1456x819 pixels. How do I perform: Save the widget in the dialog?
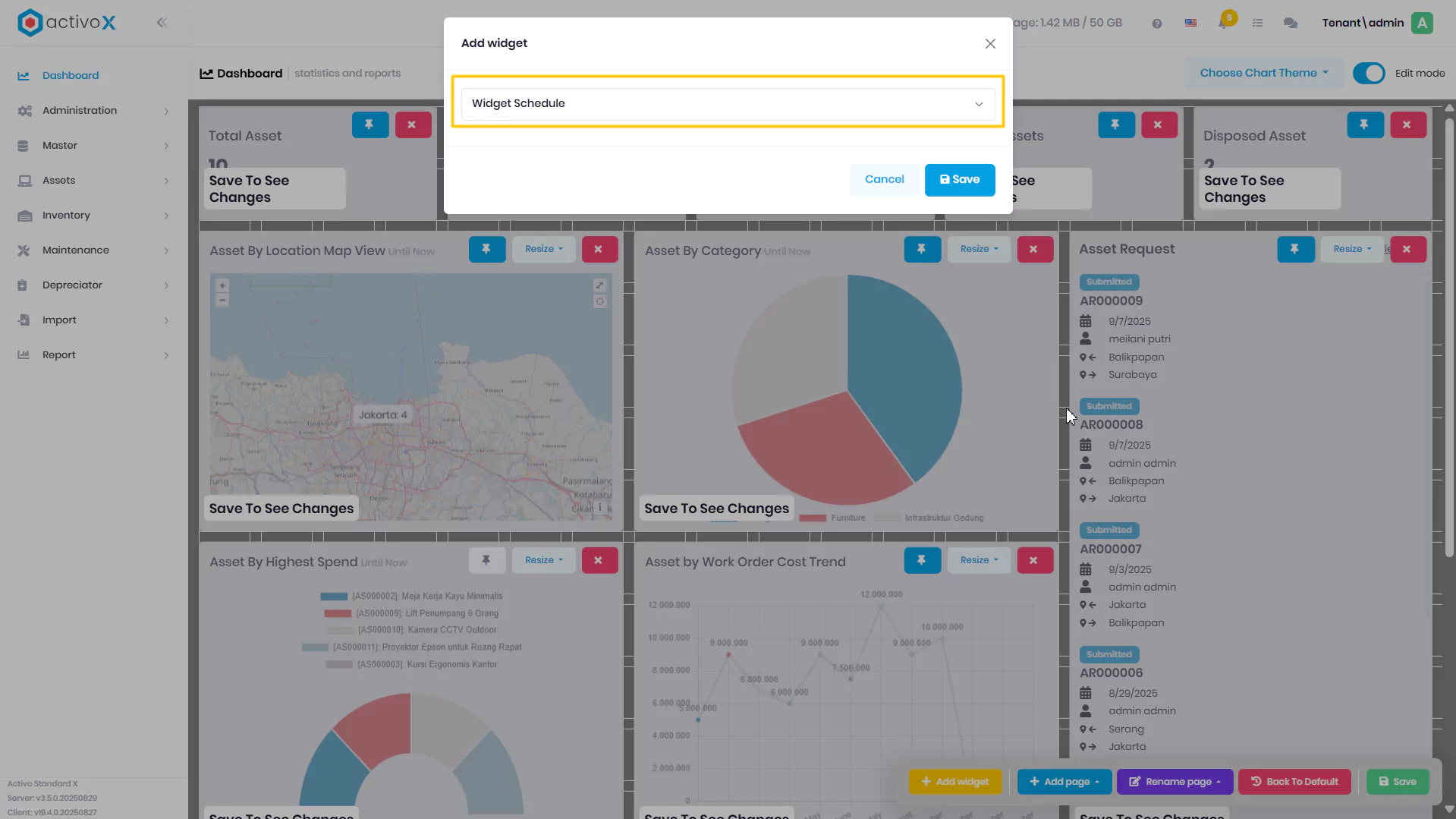[x=960, y=180]
